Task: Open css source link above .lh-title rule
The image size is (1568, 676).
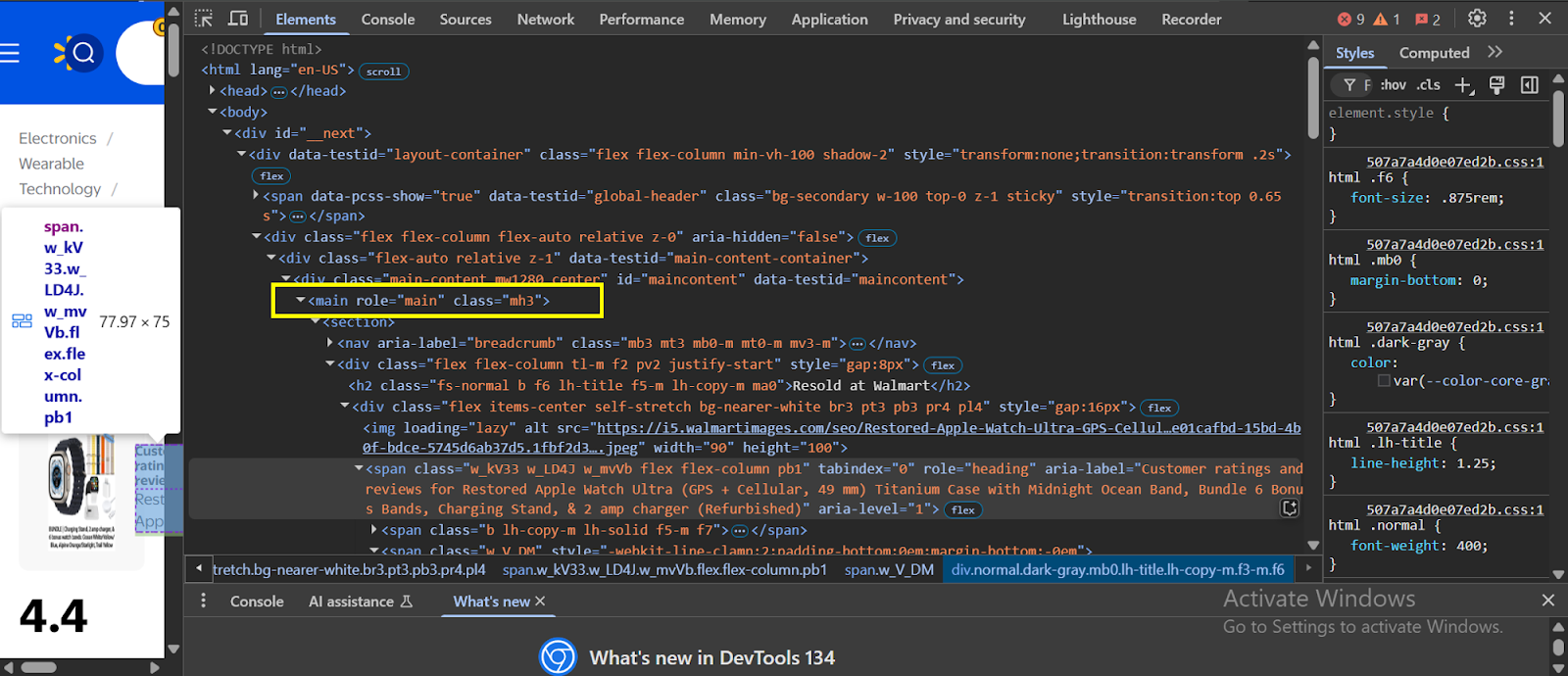Action: (1455, 427)
